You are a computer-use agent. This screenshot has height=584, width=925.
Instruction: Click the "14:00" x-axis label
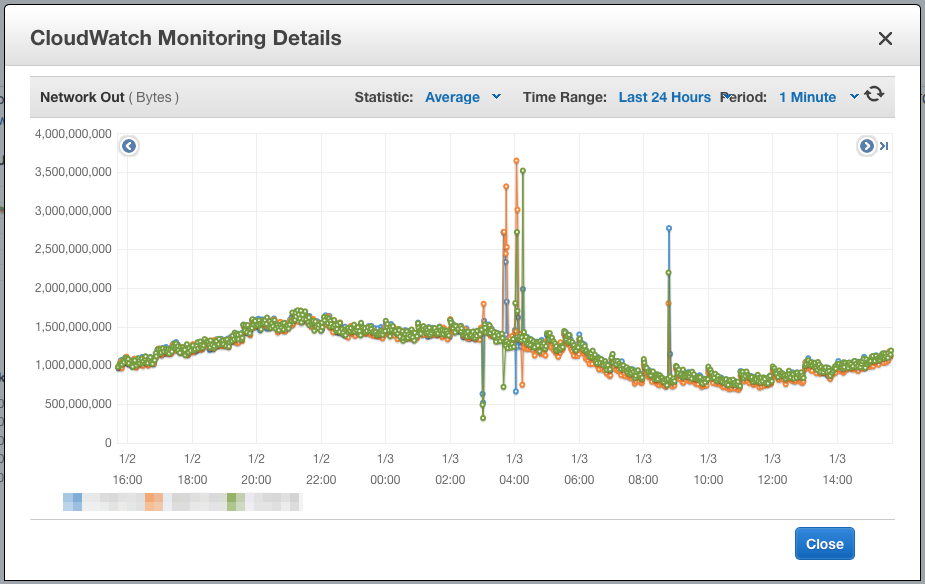tap(837, 480)
